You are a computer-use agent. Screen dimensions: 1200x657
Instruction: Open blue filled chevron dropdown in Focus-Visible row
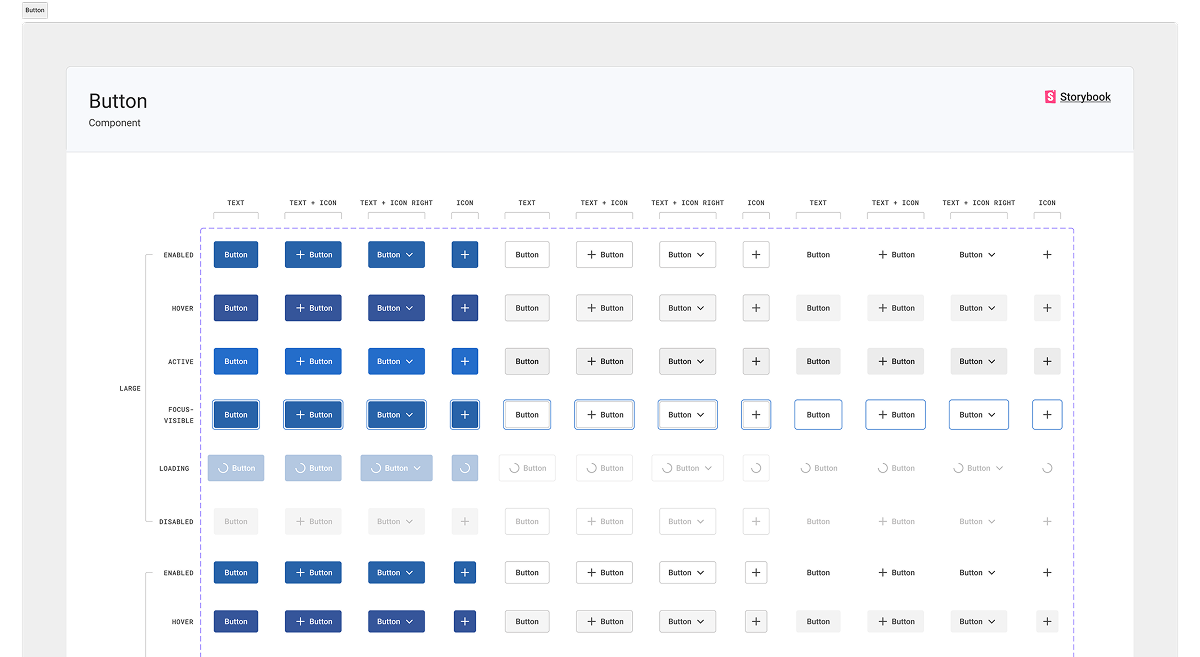(396, 415)
